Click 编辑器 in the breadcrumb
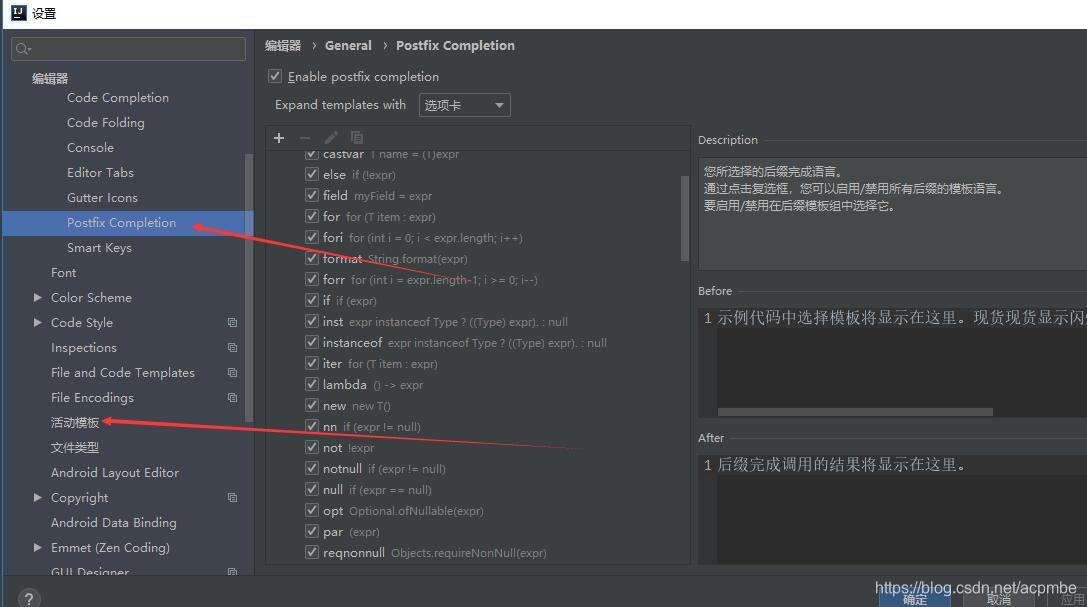The width and height of the screenshot is (1087, 607). tap(283, 46)
